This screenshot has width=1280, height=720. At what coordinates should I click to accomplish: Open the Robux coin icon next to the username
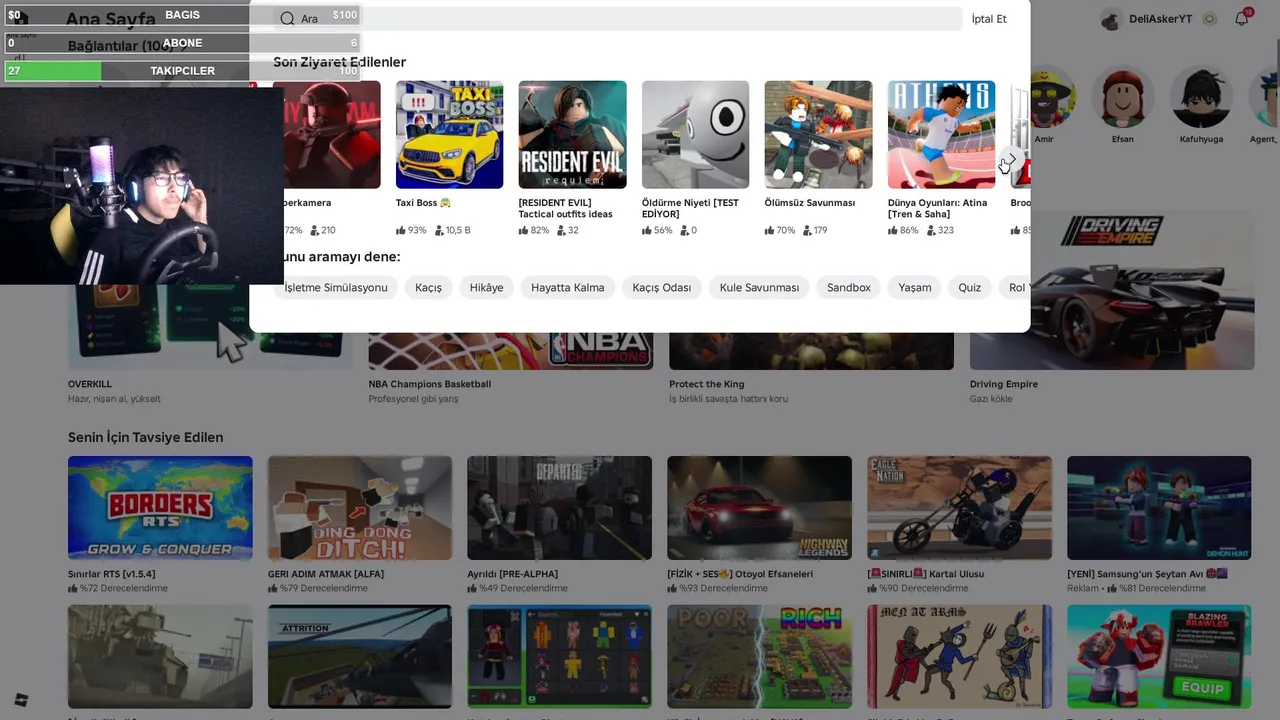(1210, 19)
